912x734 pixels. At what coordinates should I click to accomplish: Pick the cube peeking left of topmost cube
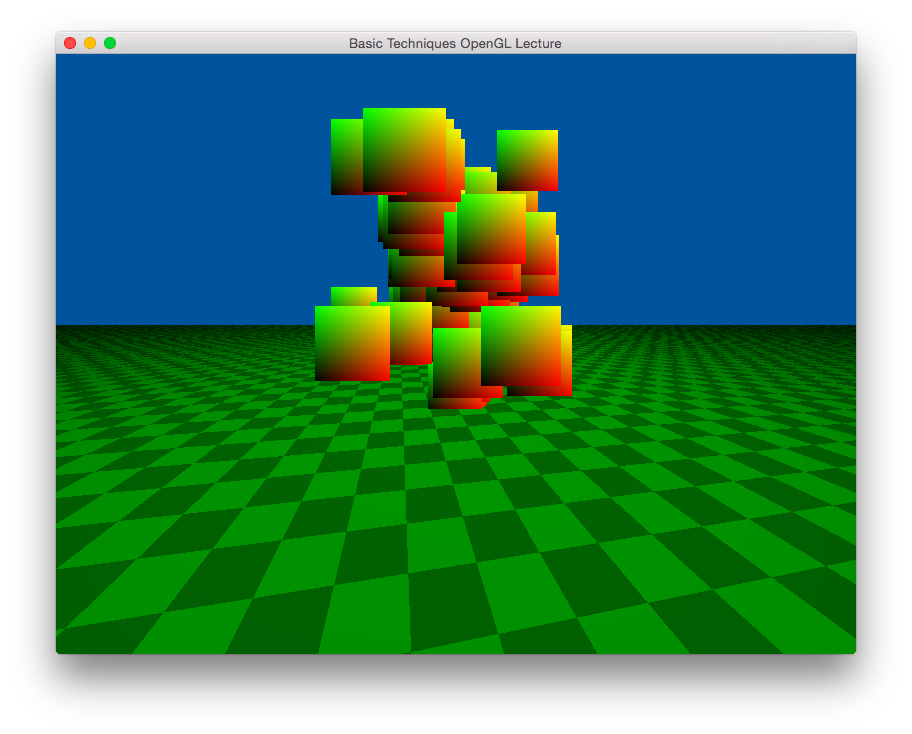coord(346,157)
